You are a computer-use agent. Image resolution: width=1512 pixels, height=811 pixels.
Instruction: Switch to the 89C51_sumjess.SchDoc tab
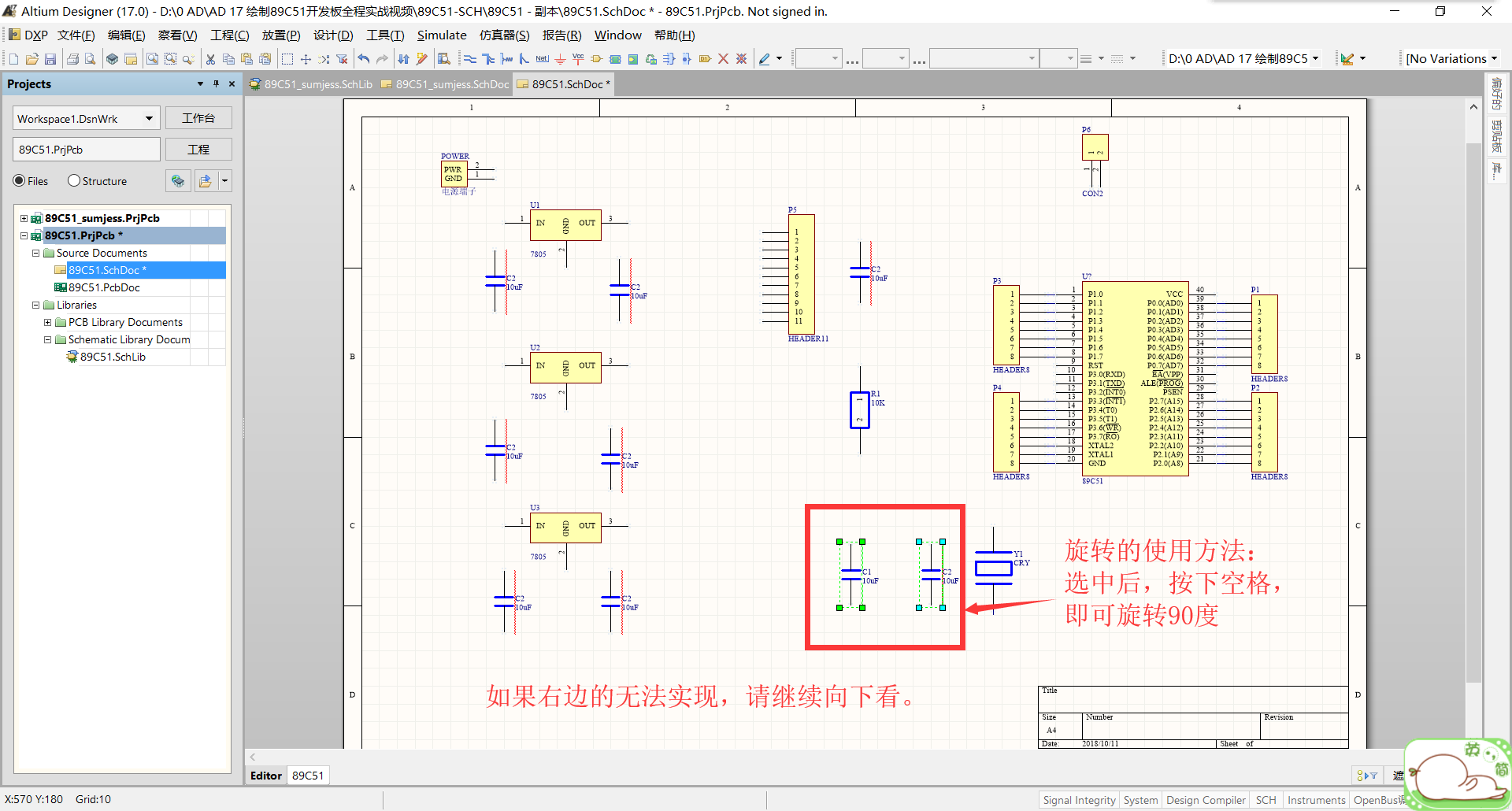coord(445,84)
